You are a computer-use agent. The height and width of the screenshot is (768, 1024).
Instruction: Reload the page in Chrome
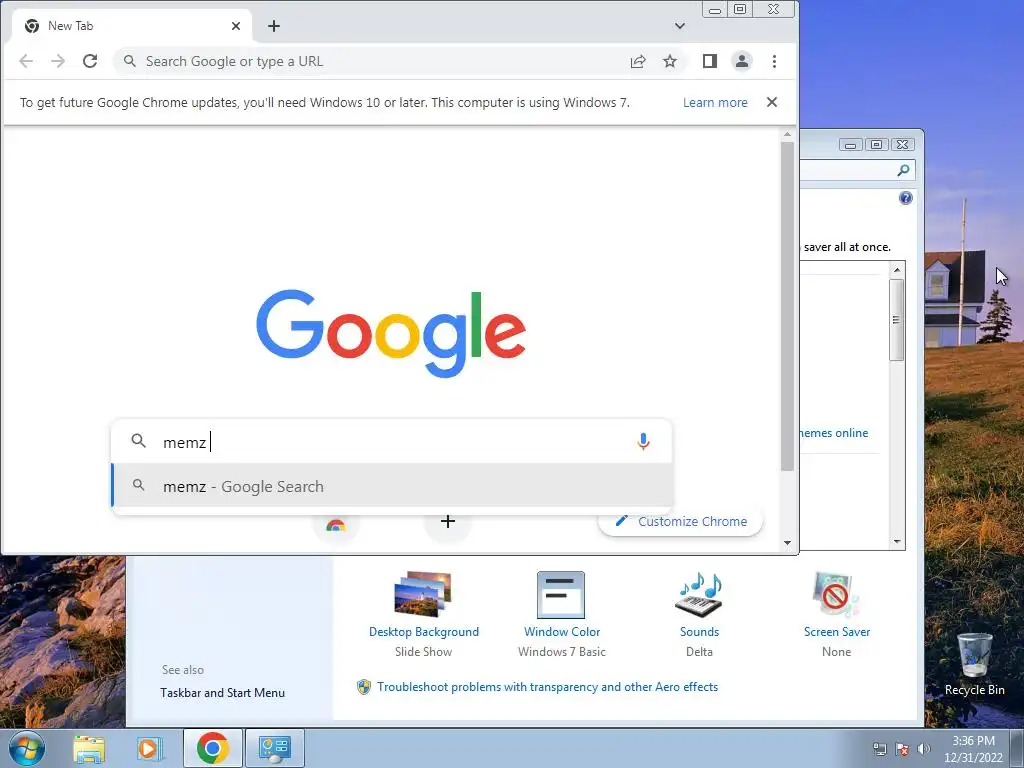click(x=90, y=61)
